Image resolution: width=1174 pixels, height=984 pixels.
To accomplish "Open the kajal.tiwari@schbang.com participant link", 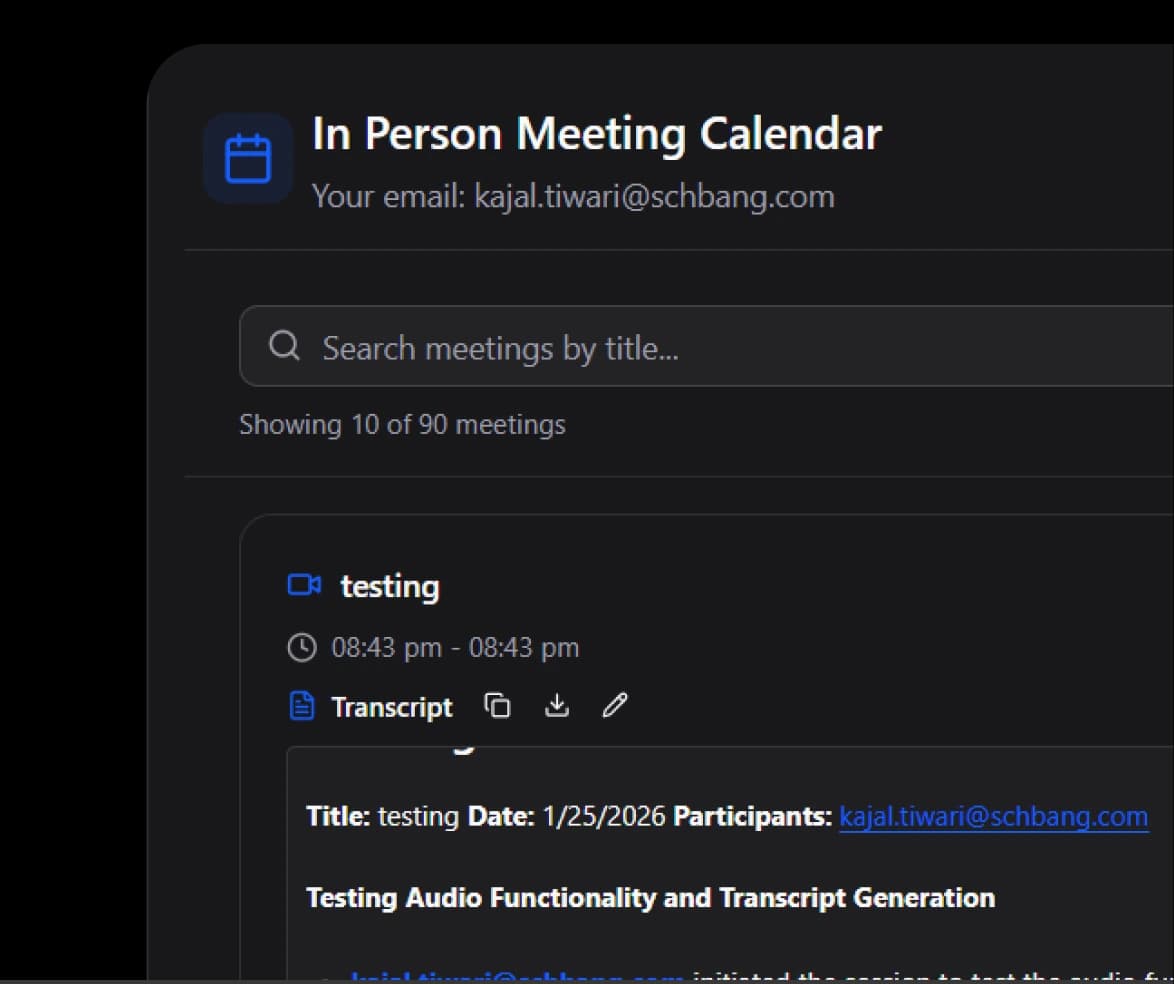I will [x=993, y=817].
